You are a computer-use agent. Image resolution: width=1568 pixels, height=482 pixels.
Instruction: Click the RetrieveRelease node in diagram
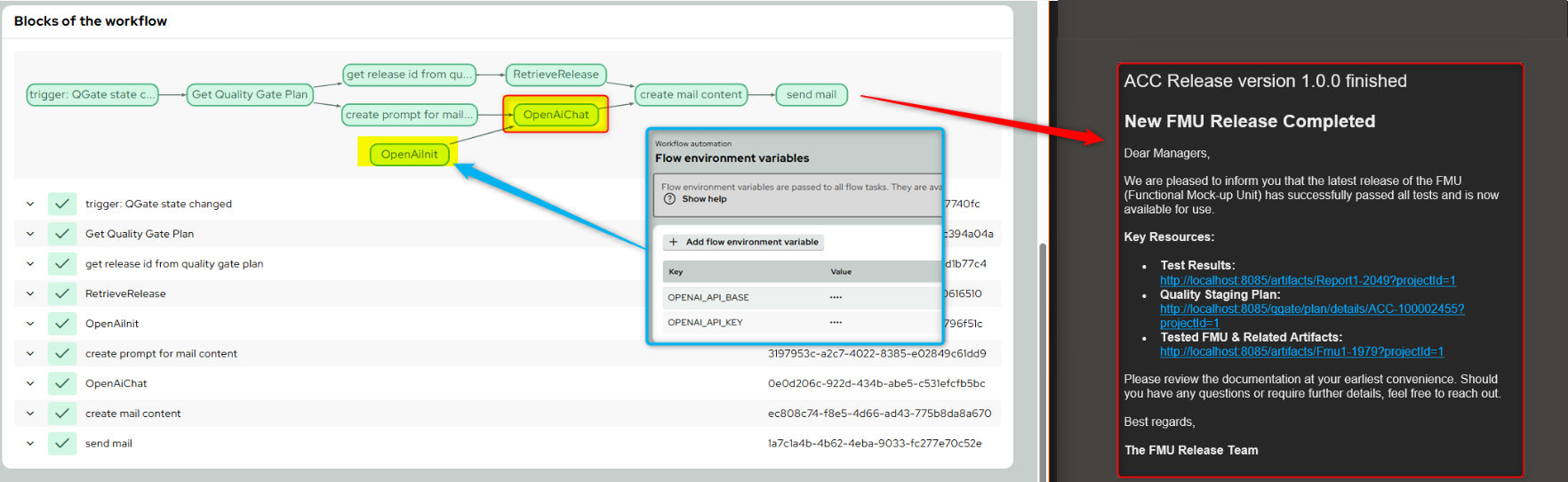[556, 75]
